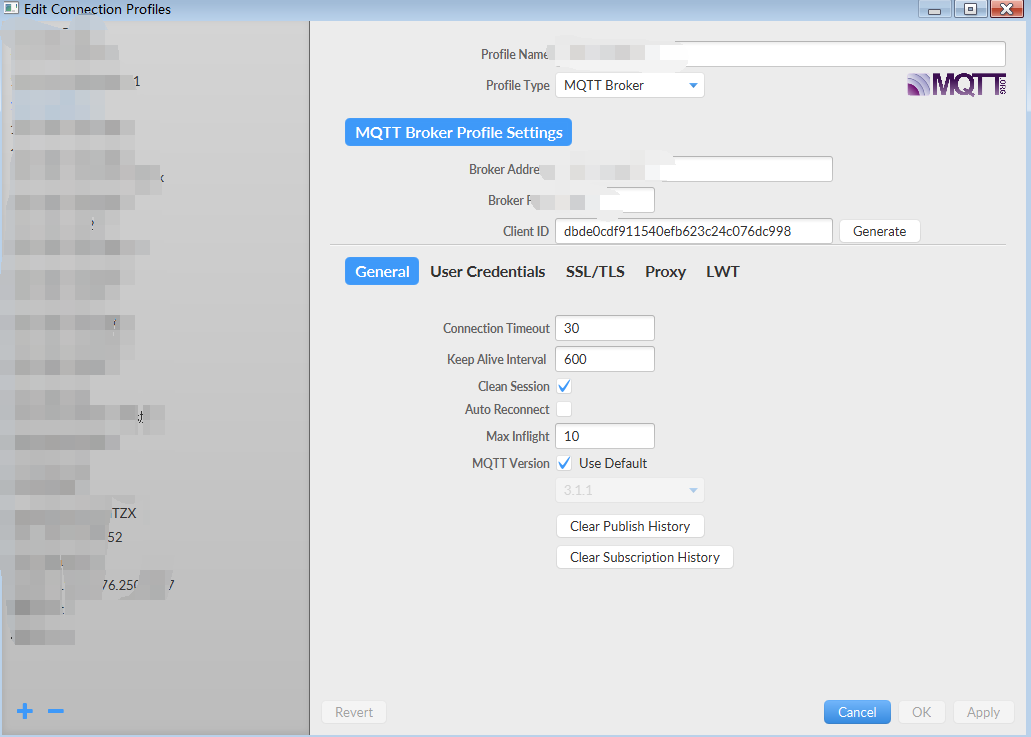Uncheck the Clean Session checkbox
Image resolution: width=1031 pixels, height=737 pixels.
pyautogui.click(x=564, y=385)
